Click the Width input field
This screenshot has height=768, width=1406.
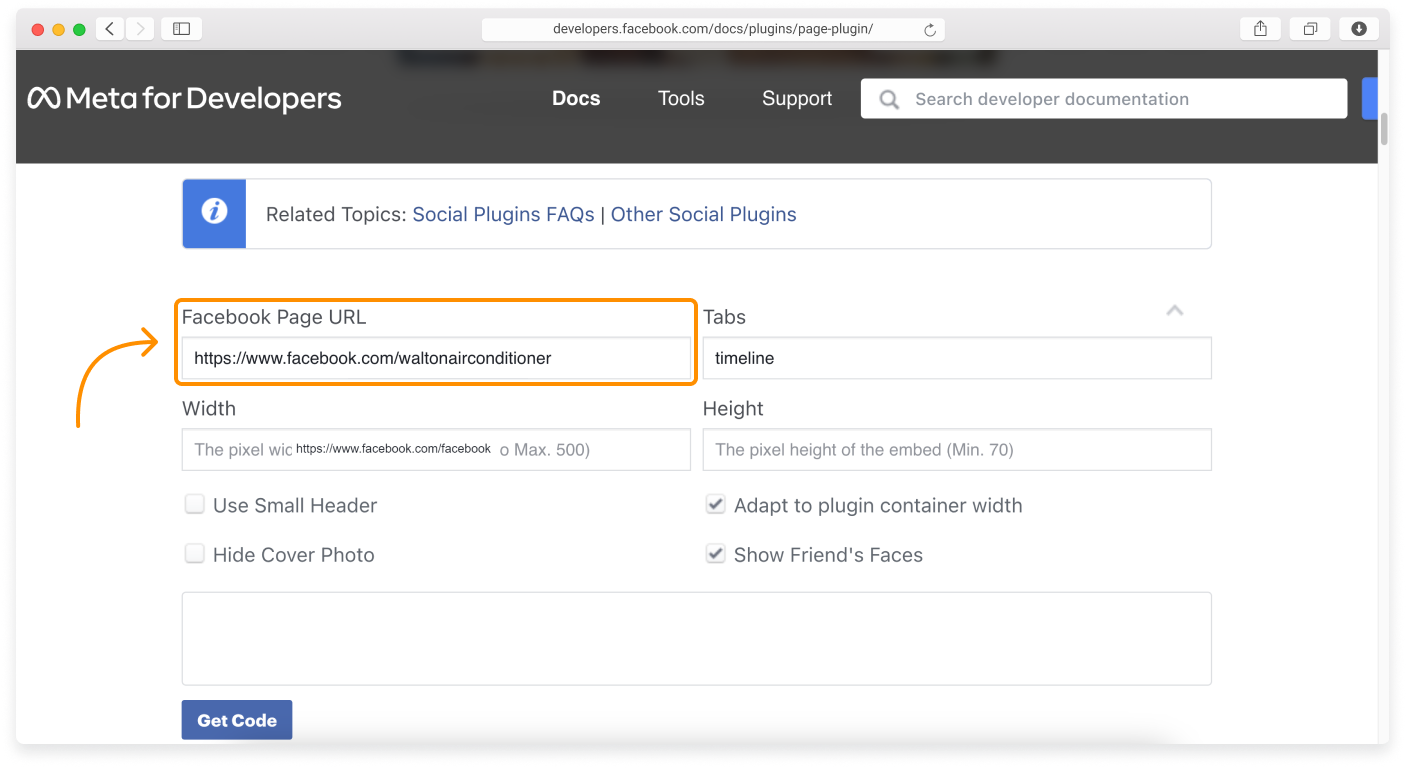(436, 450)
